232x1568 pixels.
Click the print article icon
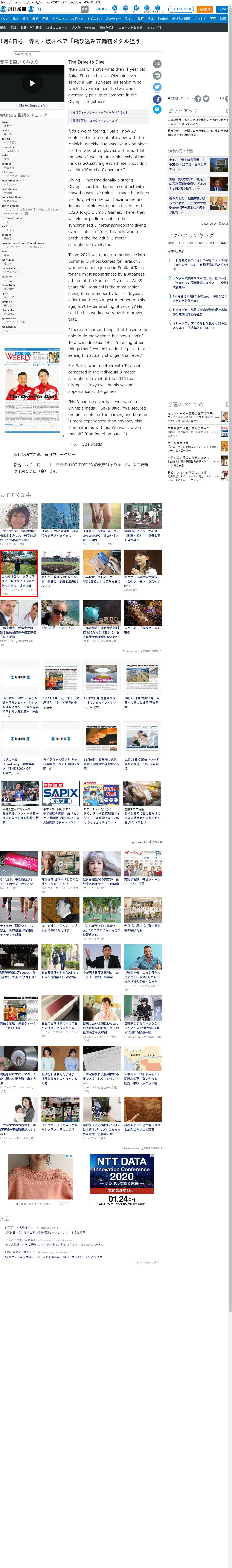[157, 75]
